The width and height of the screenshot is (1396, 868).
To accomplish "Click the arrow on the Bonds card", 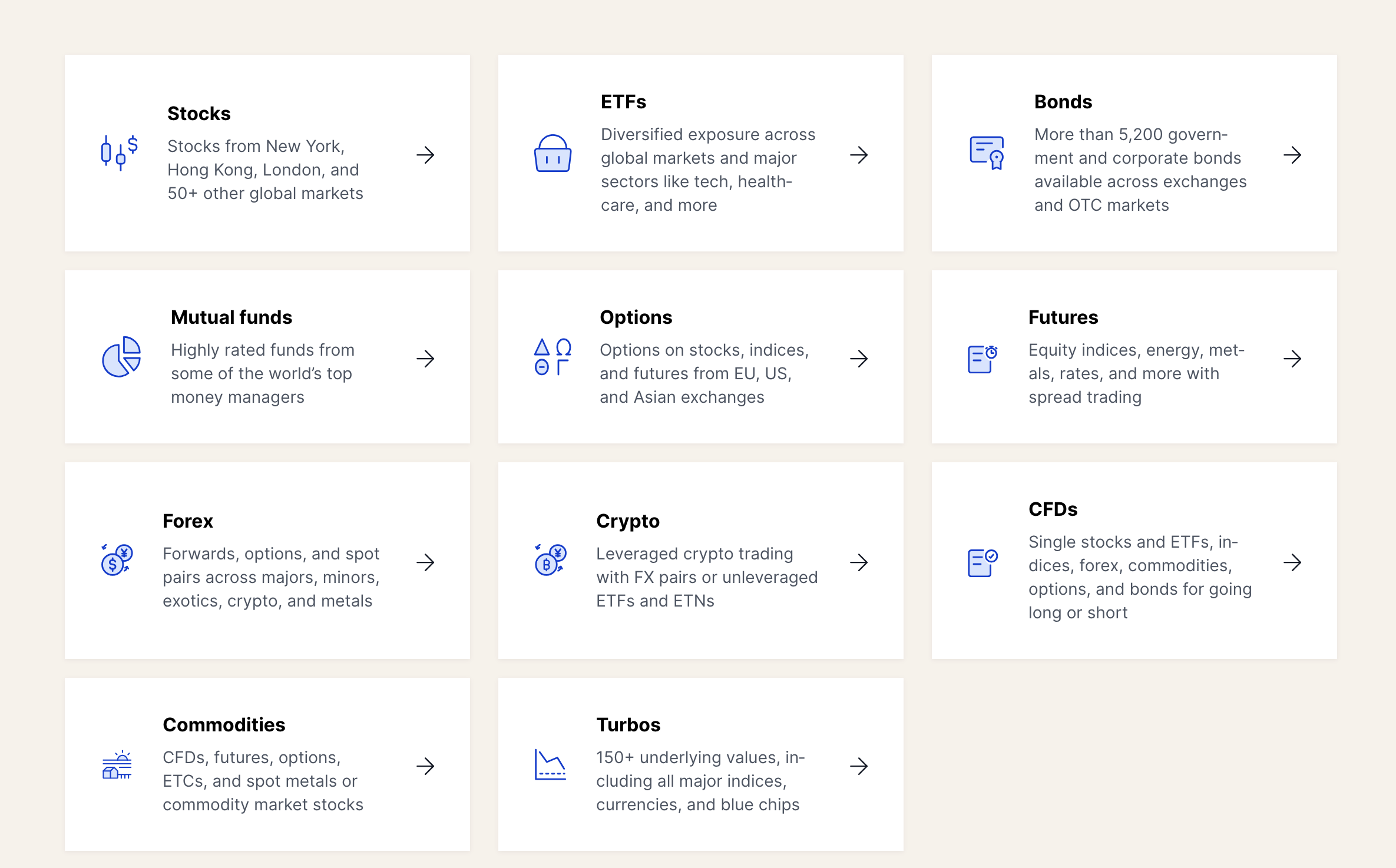I will pyautogui.click(x=1292, y=155).
